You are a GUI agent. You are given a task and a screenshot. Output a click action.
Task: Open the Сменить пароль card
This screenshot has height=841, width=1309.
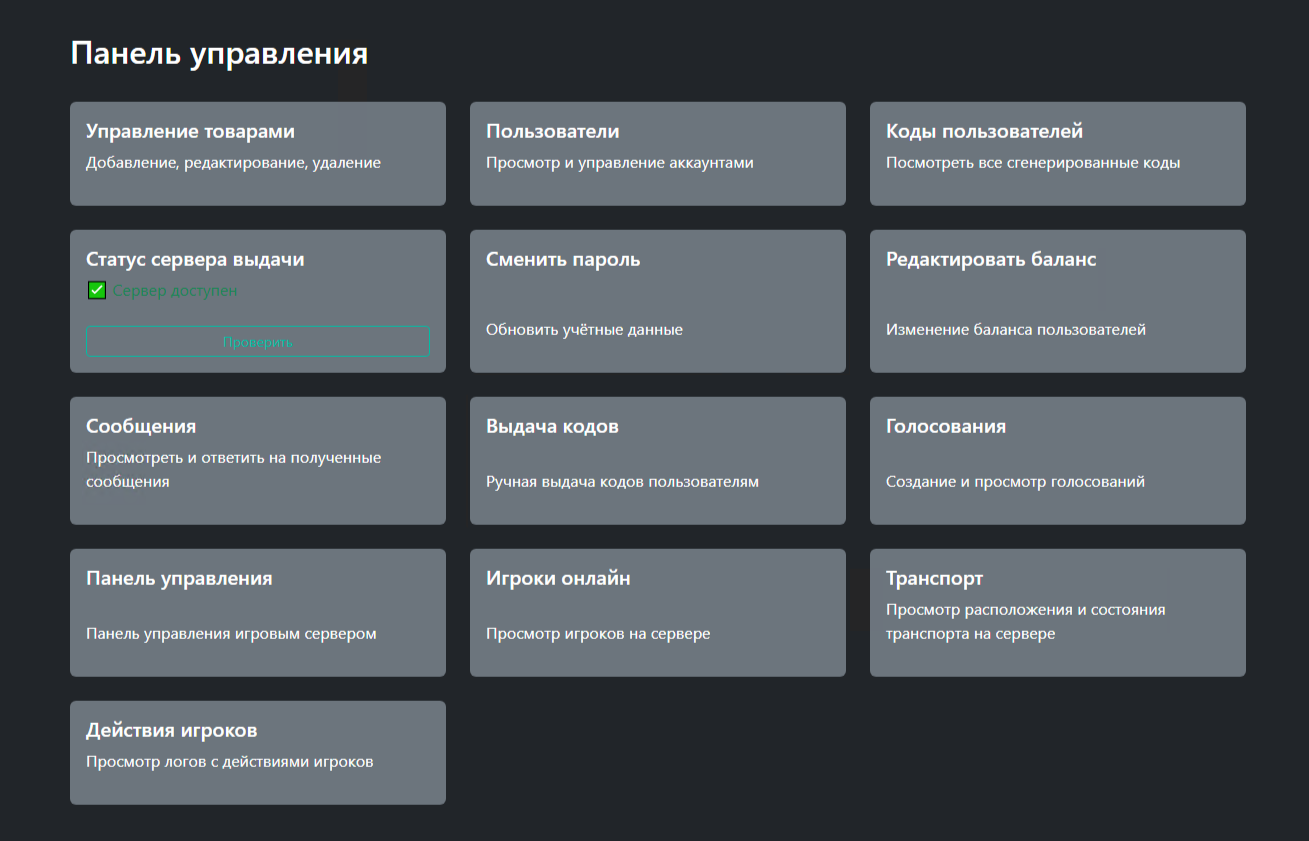(x=657, y=301)
